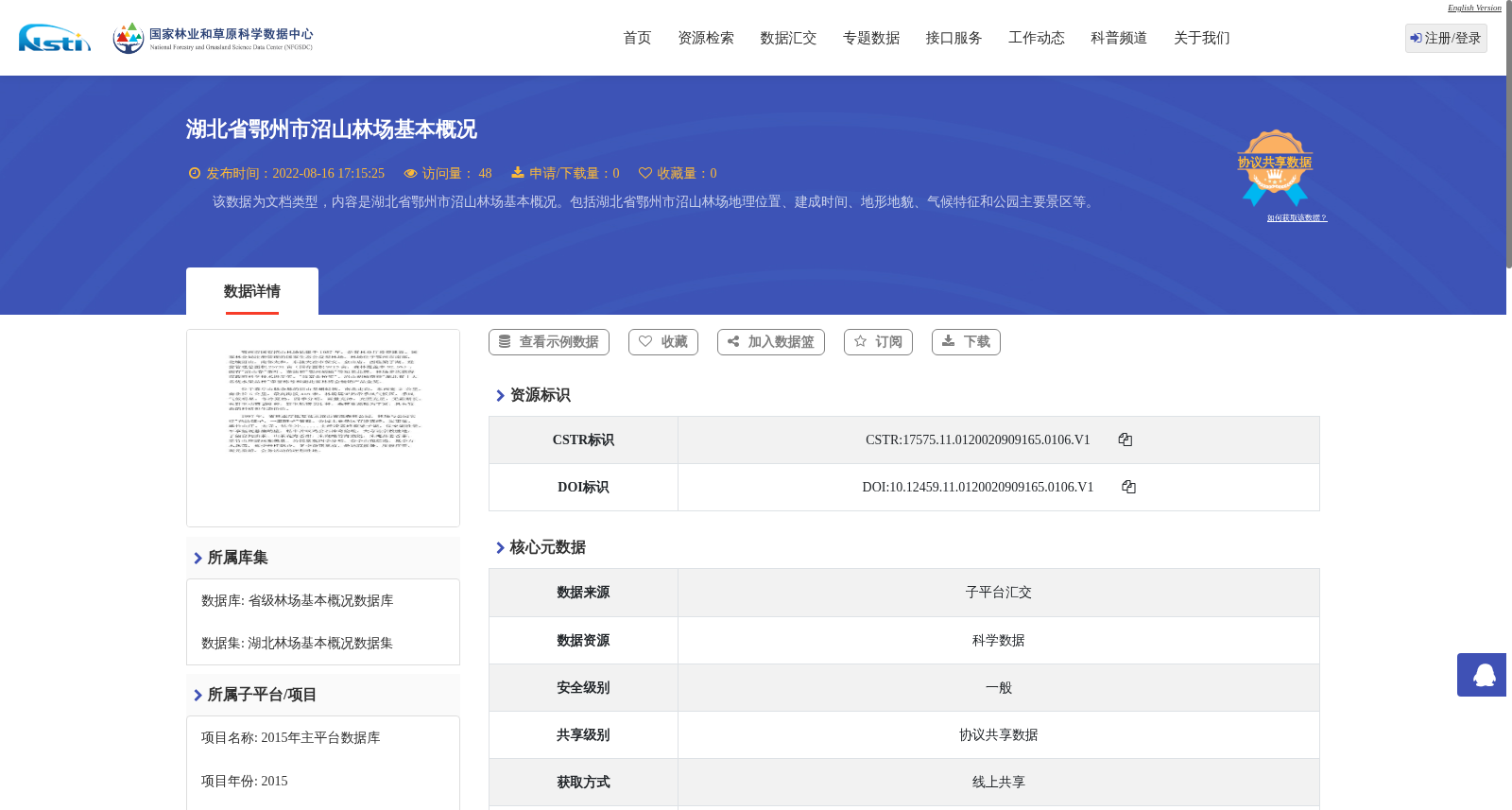The width and height of the screenshot is (1512, 810).
Task: Click the 注册/登录 button
Action: pyautogui.click(x=1446, y=38)
